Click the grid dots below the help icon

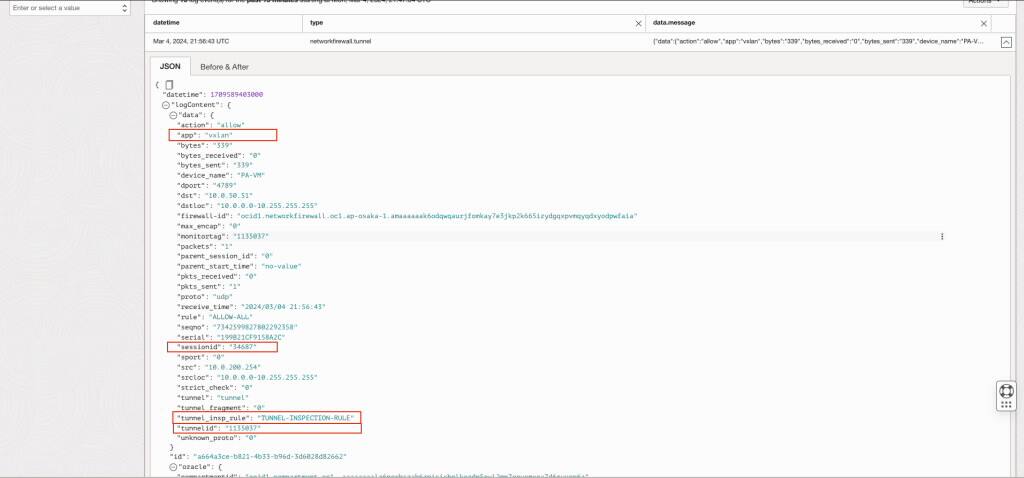pos(1006,405)
